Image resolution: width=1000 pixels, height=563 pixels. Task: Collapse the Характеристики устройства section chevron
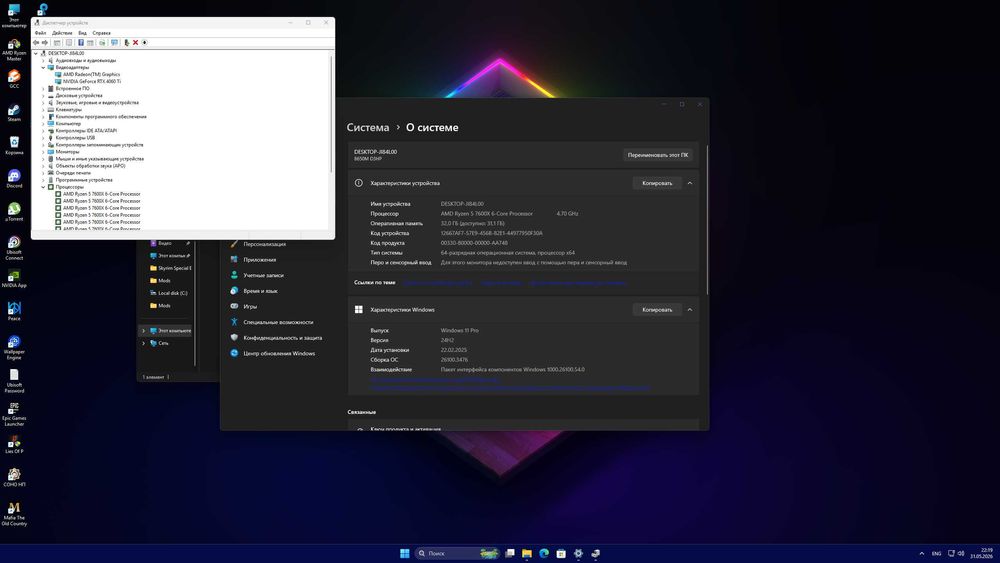(x=689, y=183)
